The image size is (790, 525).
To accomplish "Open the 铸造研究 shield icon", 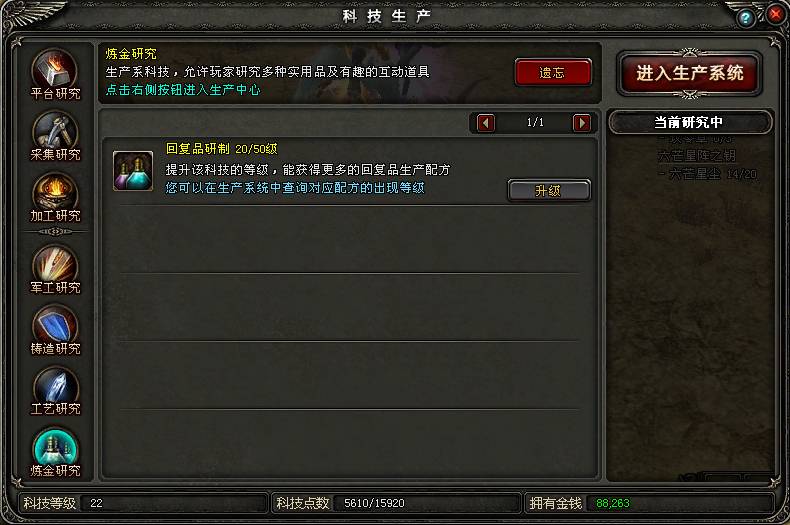I will point(54,326).
